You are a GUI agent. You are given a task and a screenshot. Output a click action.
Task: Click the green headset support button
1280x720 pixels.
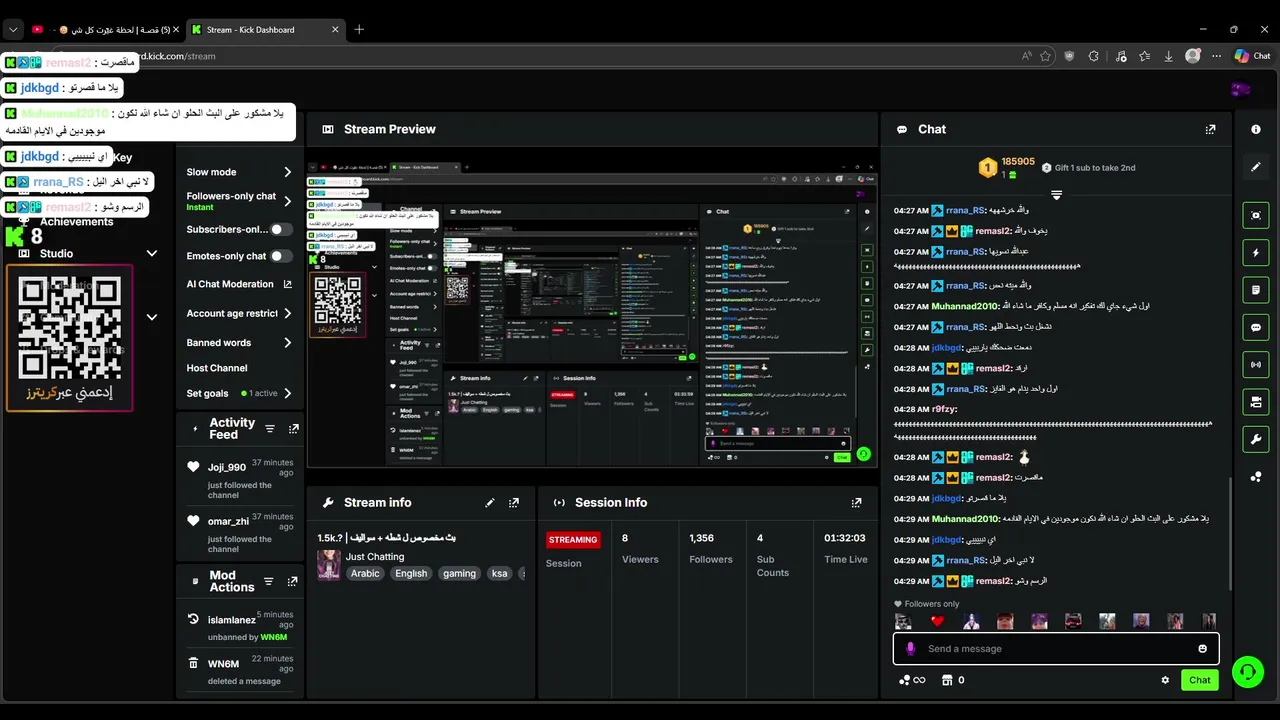click(1247, 671)
